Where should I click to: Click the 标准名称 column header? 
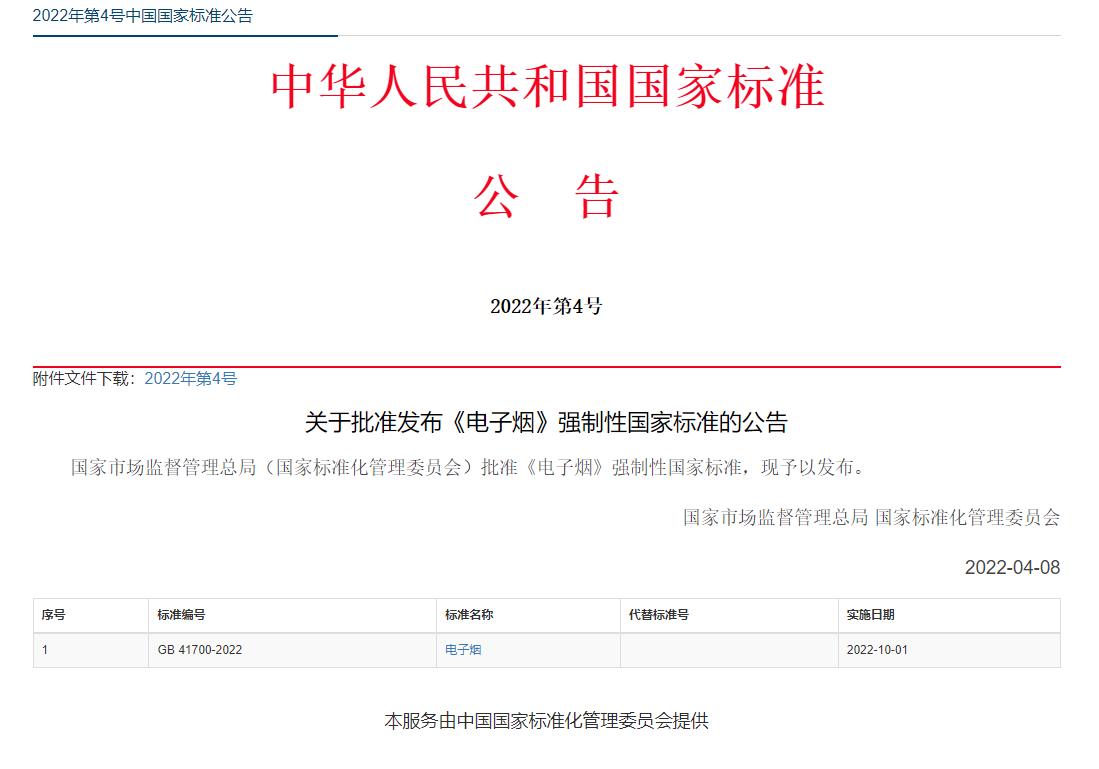469,615
